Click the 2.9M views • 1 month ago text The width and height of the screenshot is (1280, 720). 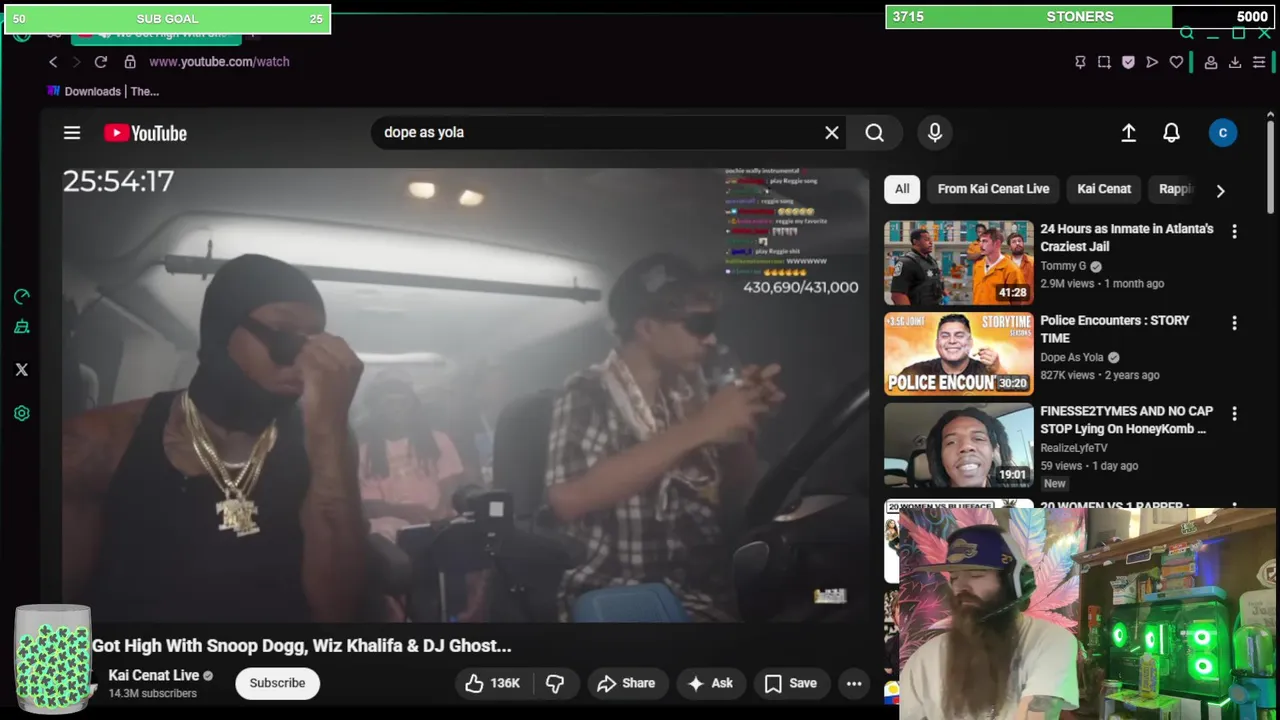[1102, 284]
